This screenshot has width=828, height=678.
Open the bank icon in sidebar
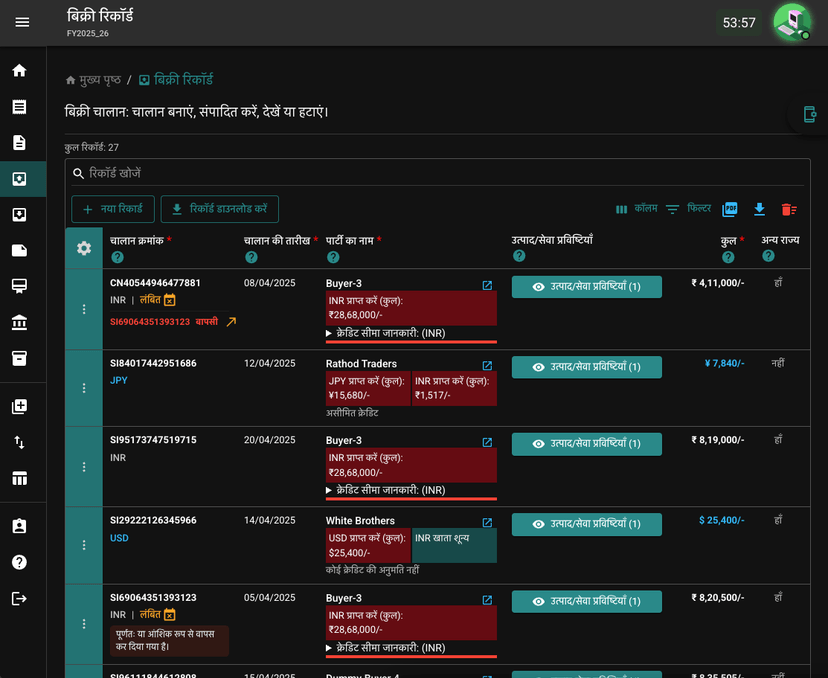tap(20, 322)
